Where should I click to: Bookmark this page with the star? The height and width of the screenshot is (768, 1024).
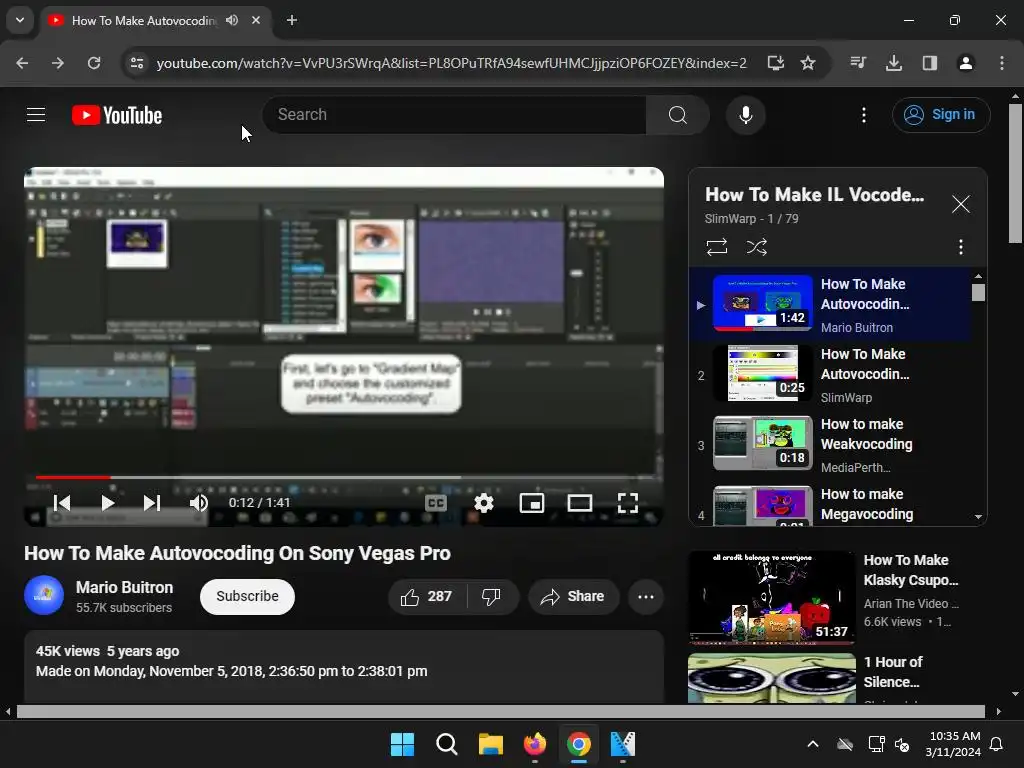coord(808,63)
